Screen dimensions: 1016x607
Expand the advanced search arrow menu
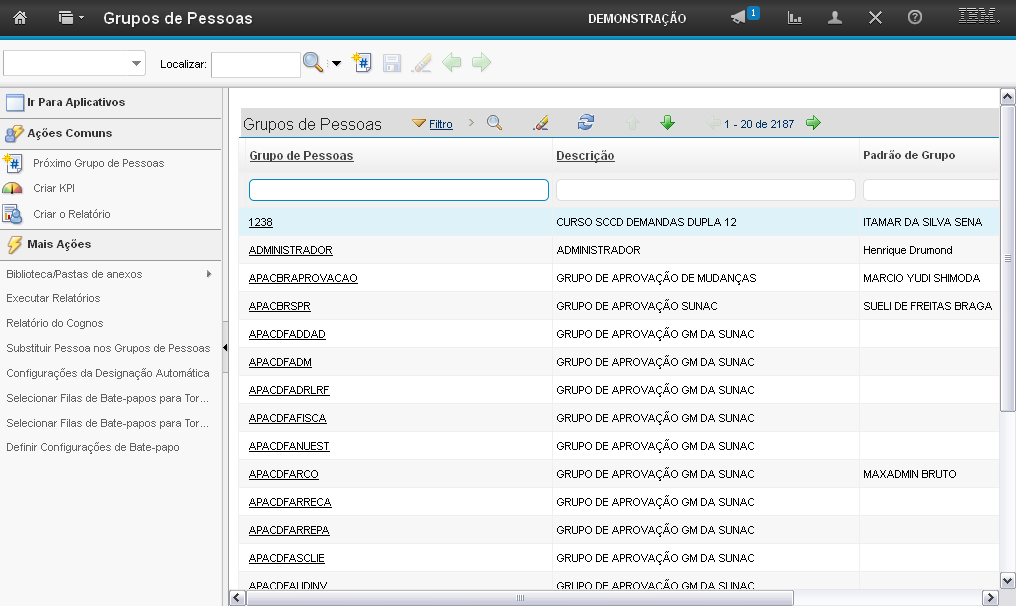pos(336,64)
